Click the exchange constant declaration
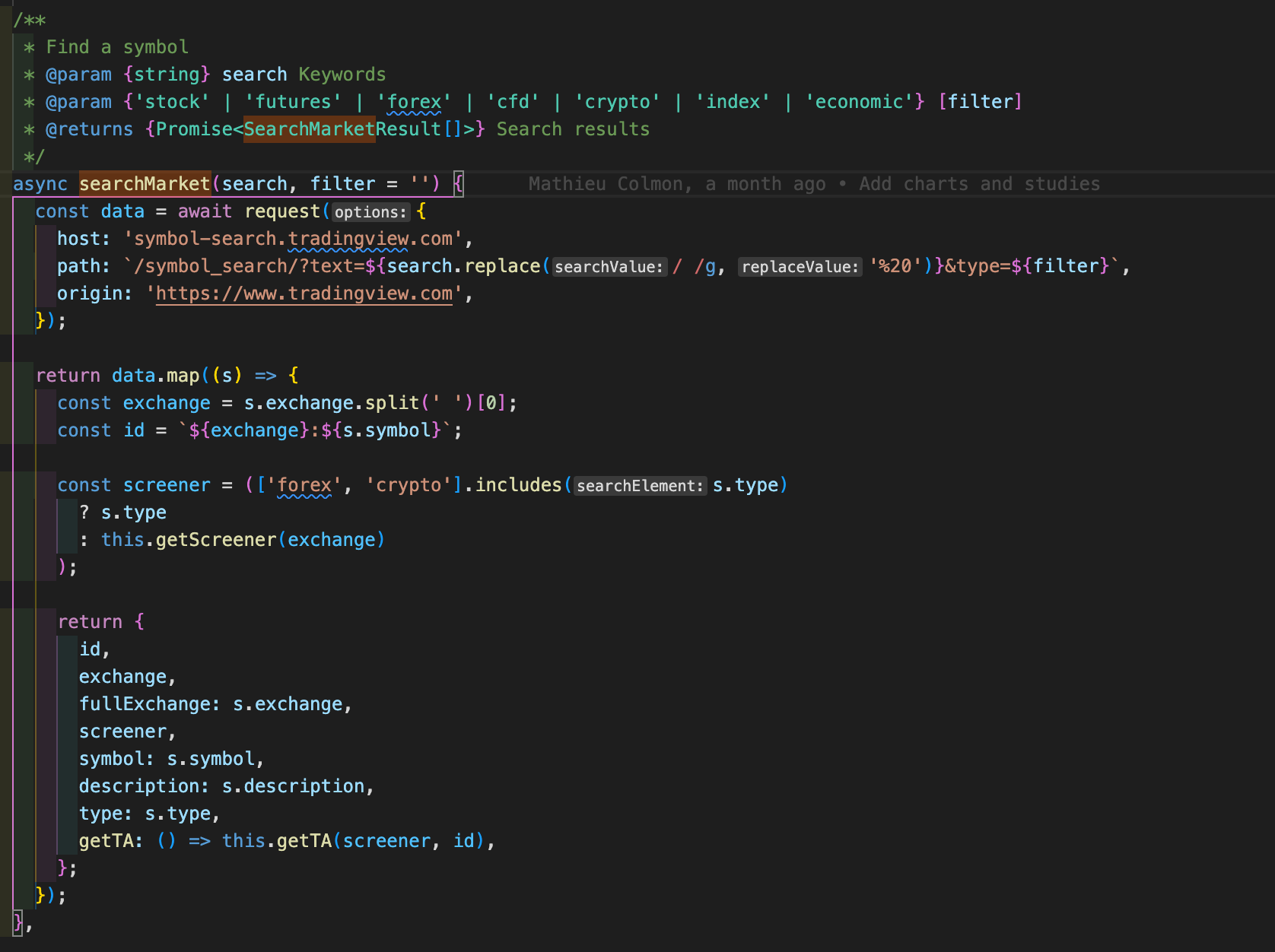 (x=166, y=402)
